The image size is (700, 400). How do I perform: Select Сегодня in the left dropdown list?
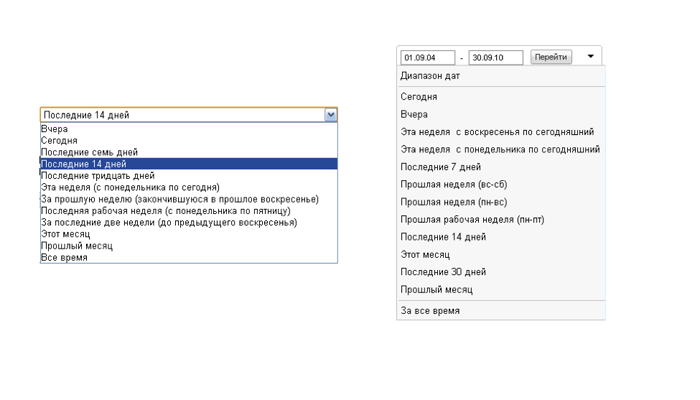point(189,141)
